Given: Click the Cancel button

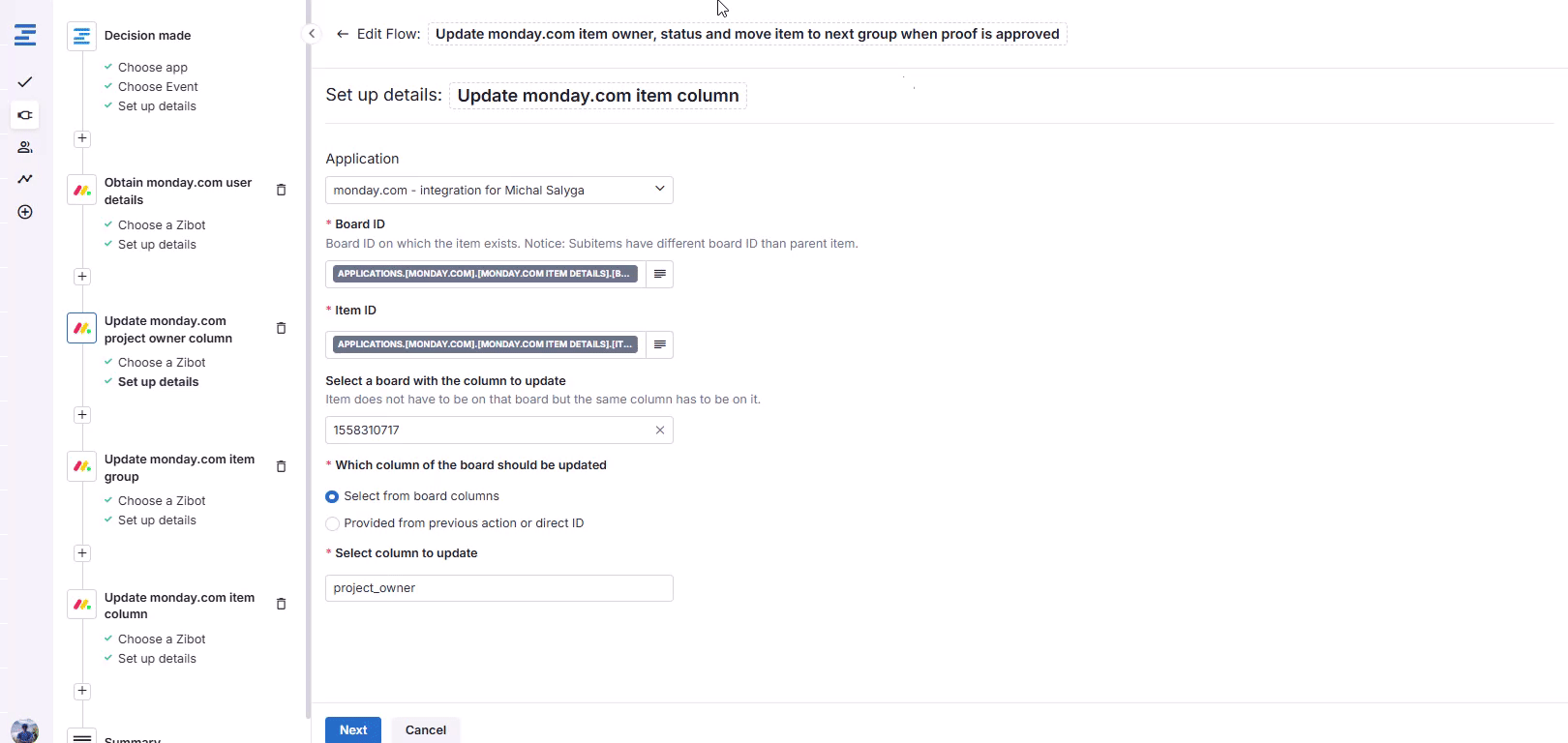Looking at the screenshot, I should pyautogui.click(x=426, y=730).
